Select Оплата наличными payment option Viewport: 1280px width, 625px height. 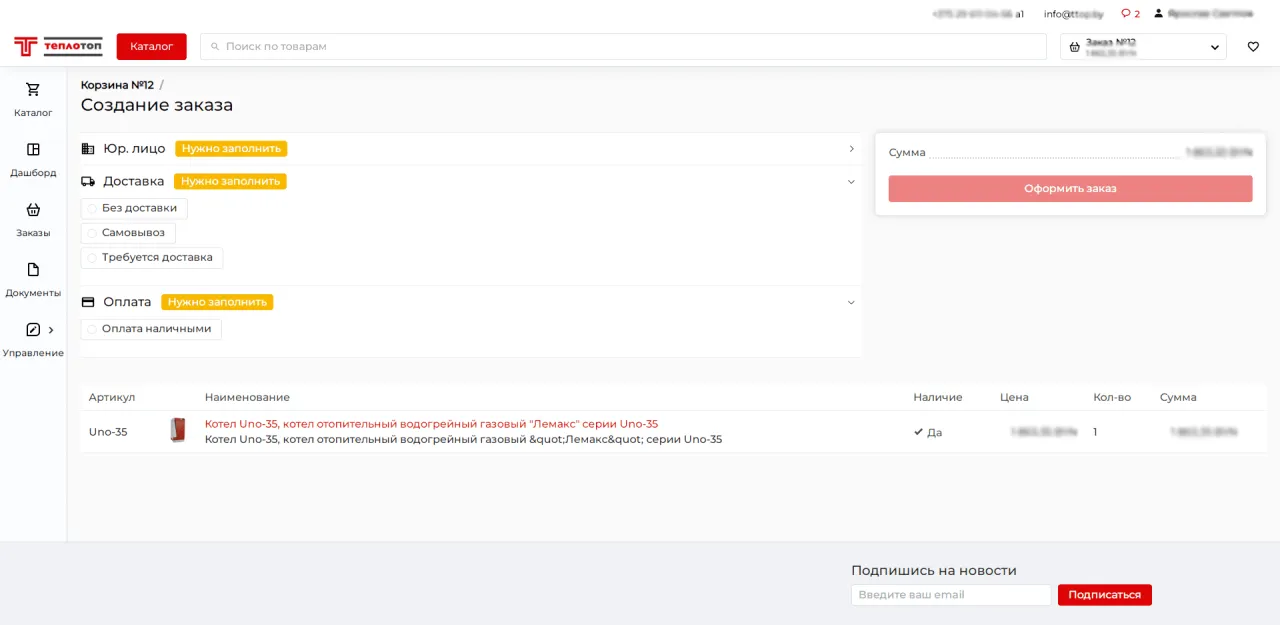[93, 329]
